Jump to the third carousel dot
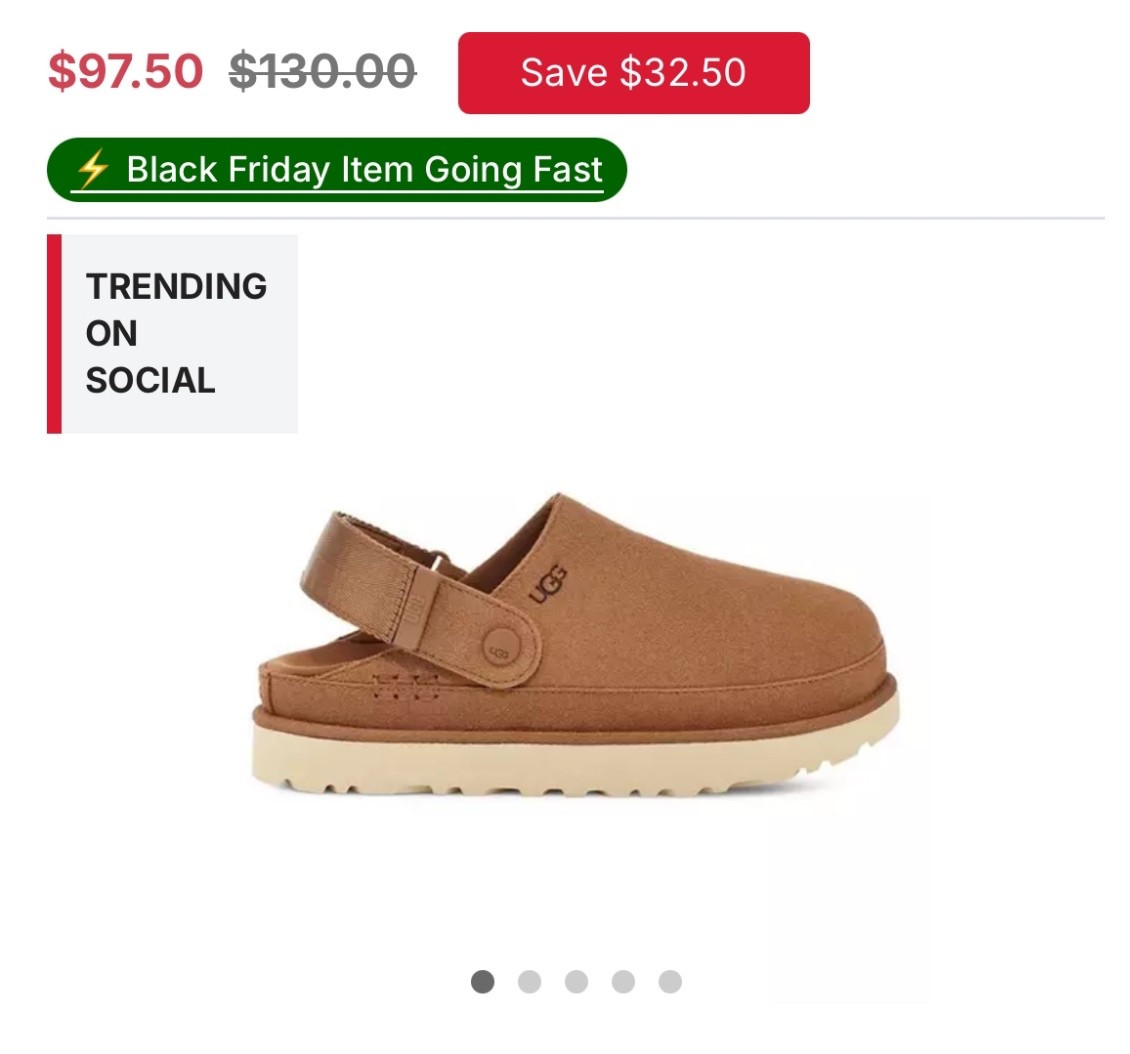This screenshot has width=1130, height=1054. pyautogui.click(x=576, y=982)
